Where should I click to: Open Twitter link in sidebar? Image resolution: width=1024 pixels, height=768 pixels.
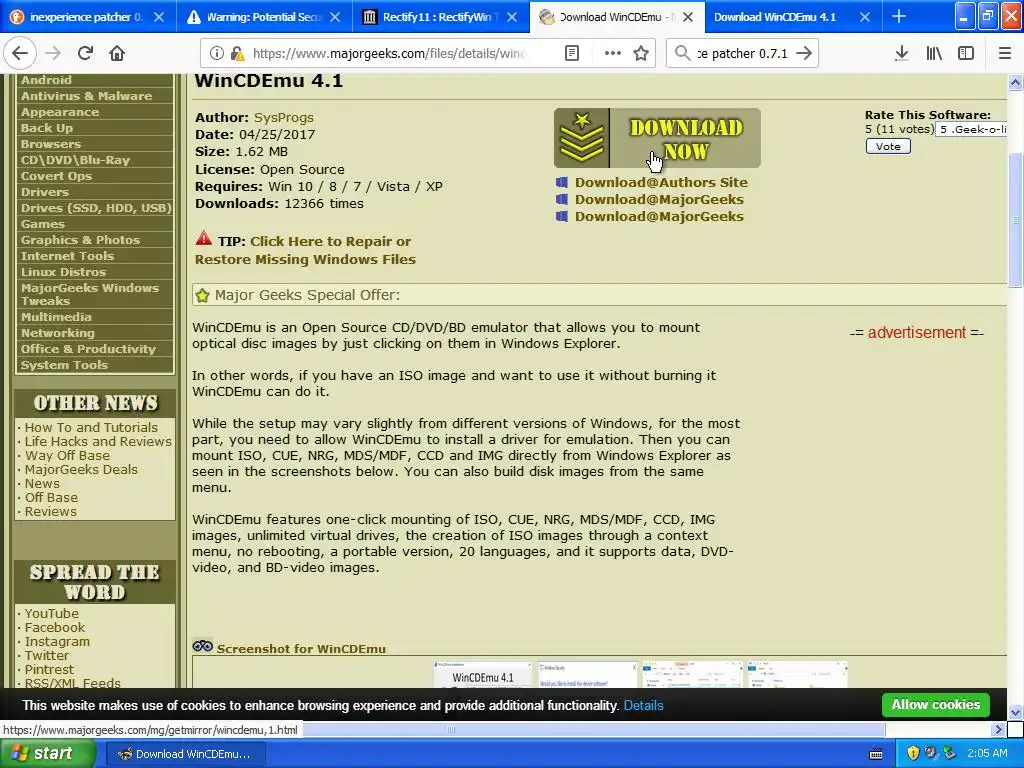(46, 656)
